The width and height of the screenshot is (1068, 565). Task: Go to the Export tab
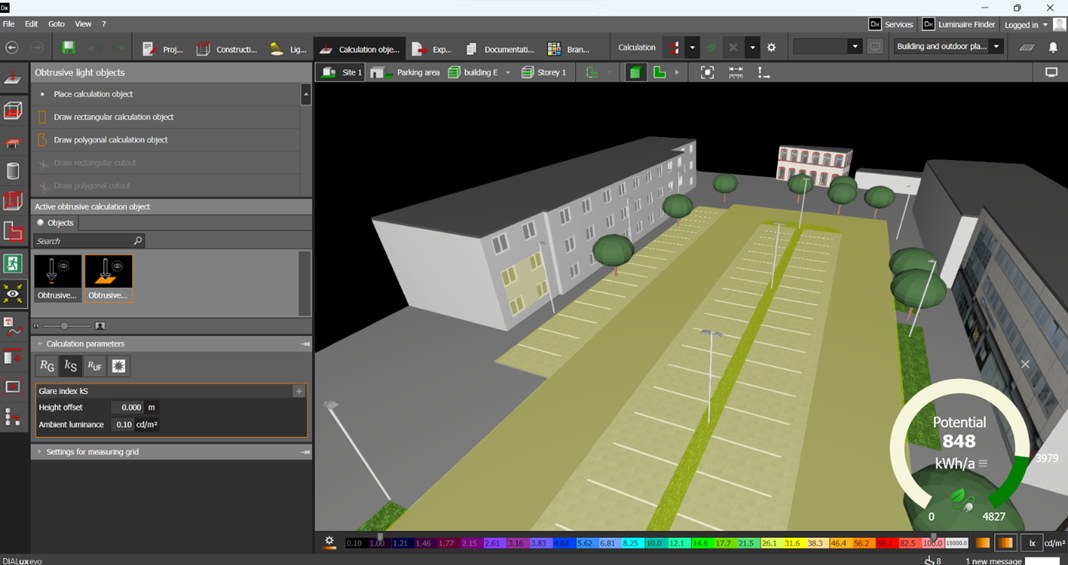point(432,49)
